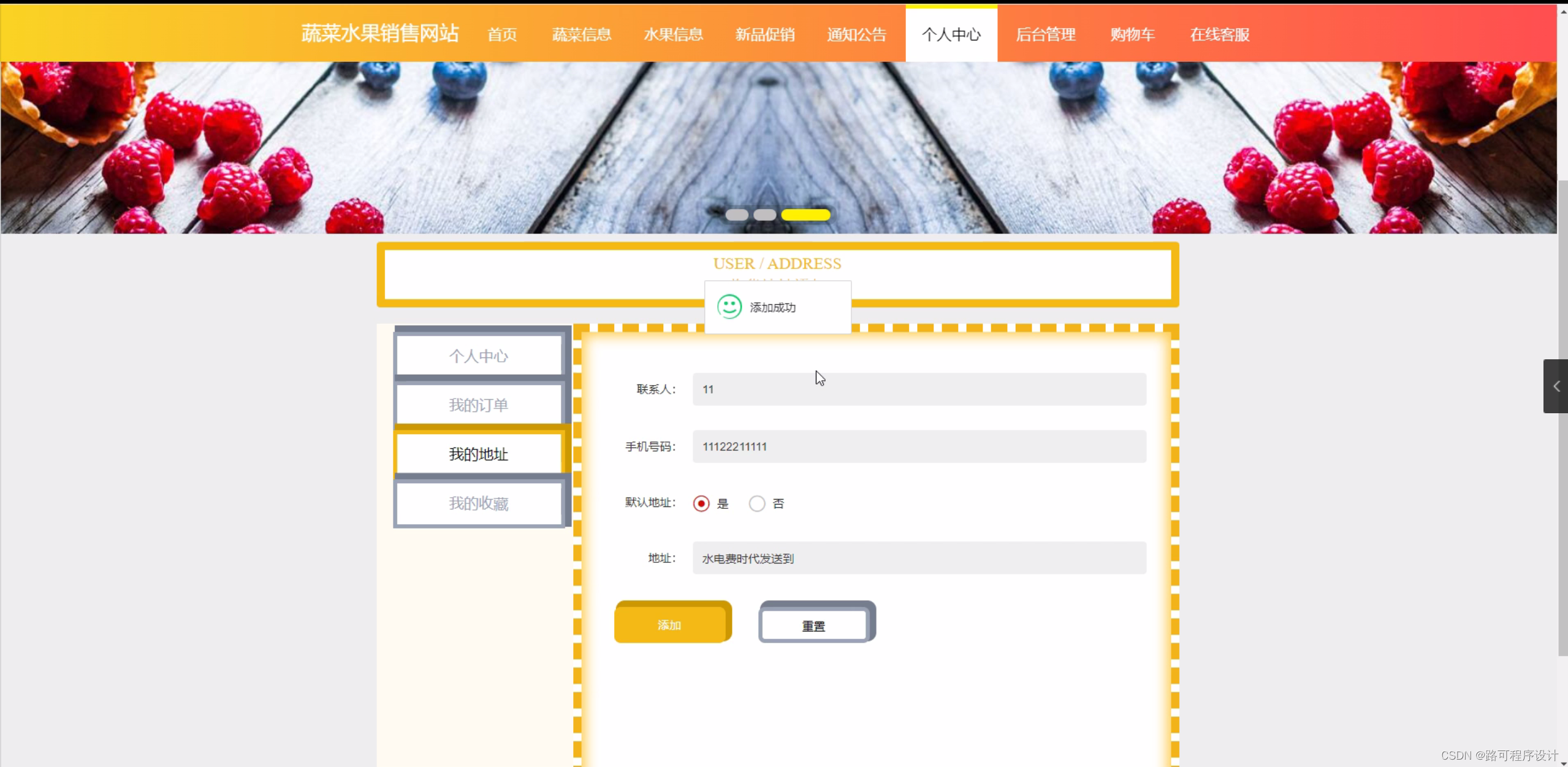Expand the right-side collapse arrow panel
1568x767 pixels.
(x=1555, y=386)
